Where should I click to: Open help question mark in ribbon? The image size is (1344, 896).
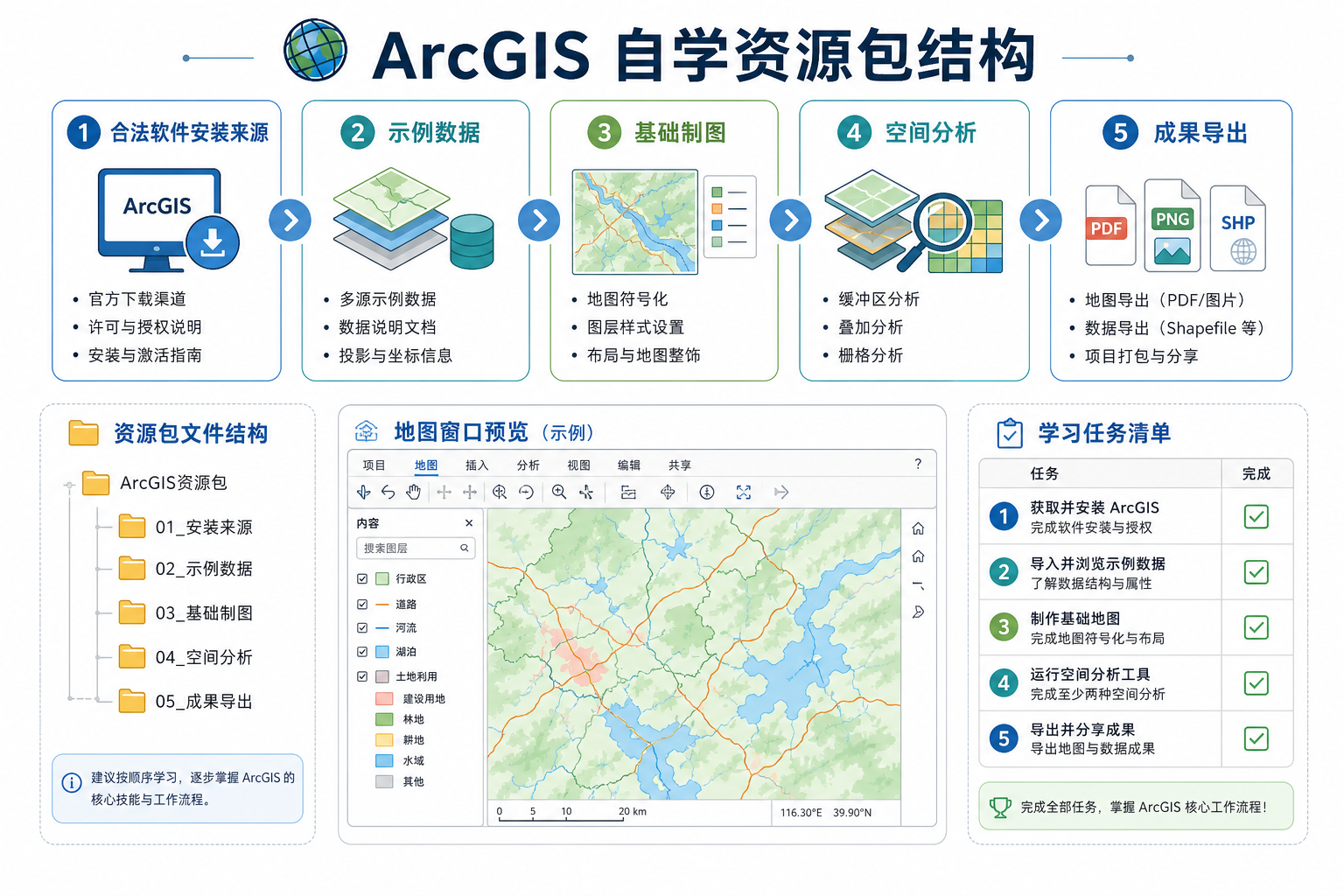(x=918, y=464)
